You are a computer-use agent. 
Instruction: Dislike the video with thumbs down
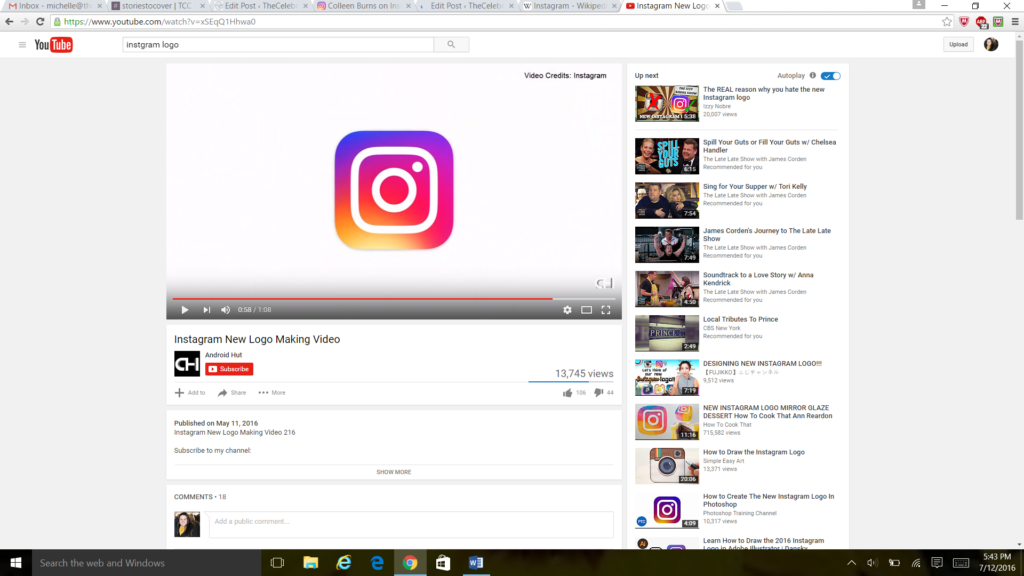click(x=598, y=393)
